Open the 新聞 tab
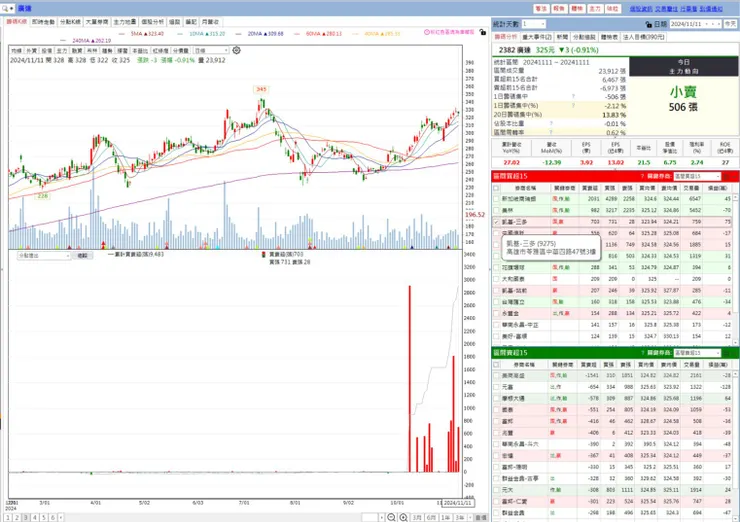This screenshot has width=740, height=522. pyautogui.click(x=562, y=37)
